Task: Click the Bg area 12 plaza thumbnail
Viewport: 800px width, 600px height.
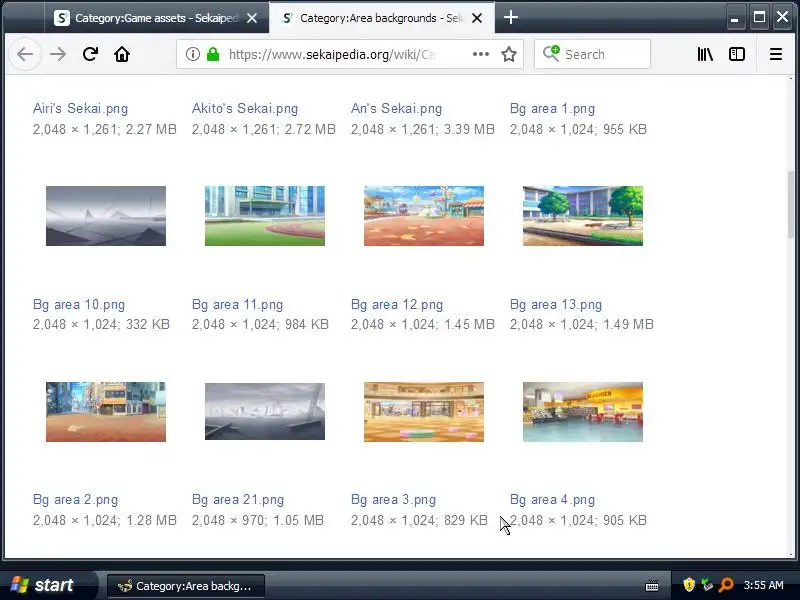Action: pos(424,216)
